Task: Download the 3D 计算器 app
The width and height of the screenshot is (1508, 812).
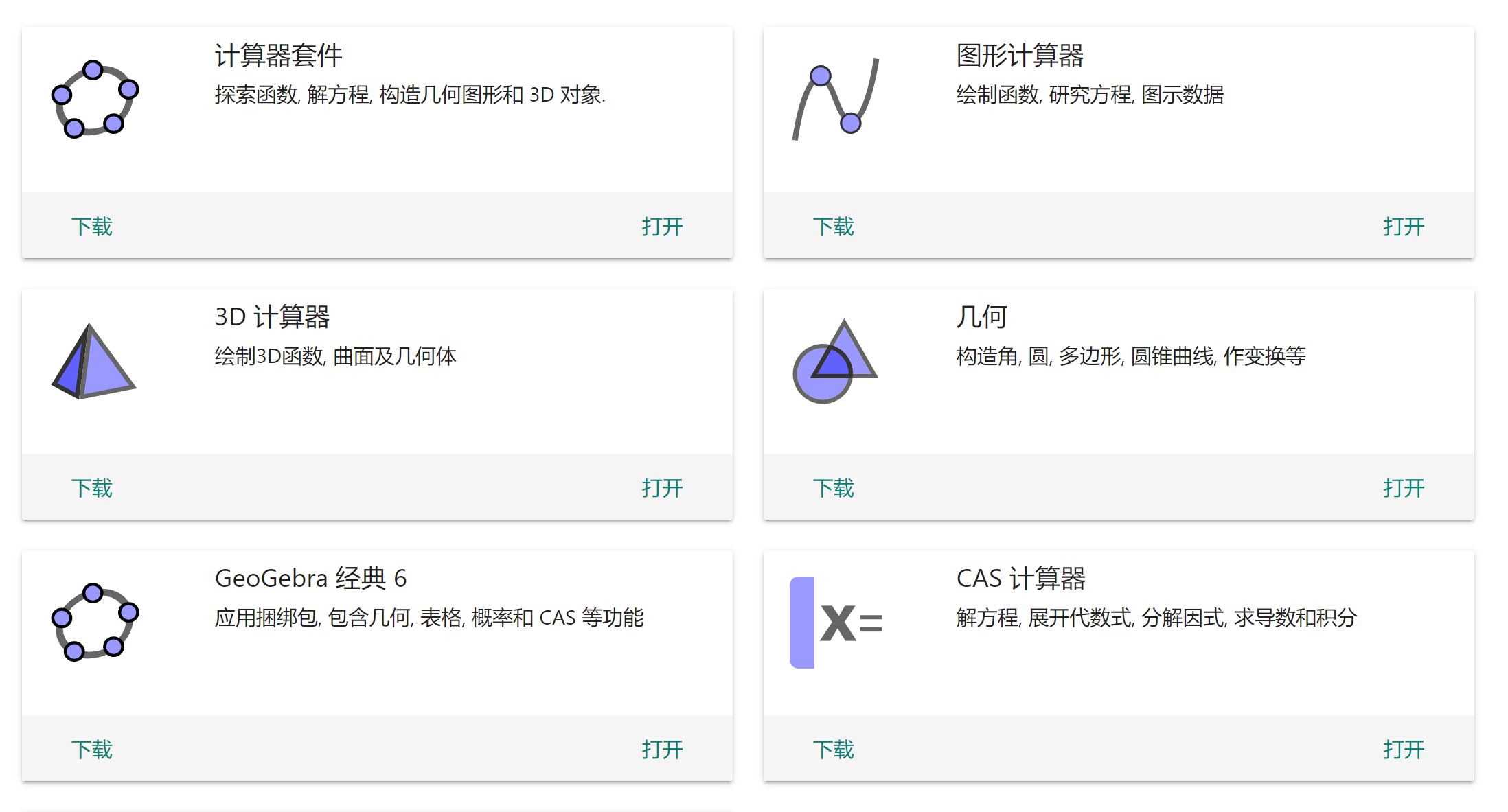Action: coord(93,488)
